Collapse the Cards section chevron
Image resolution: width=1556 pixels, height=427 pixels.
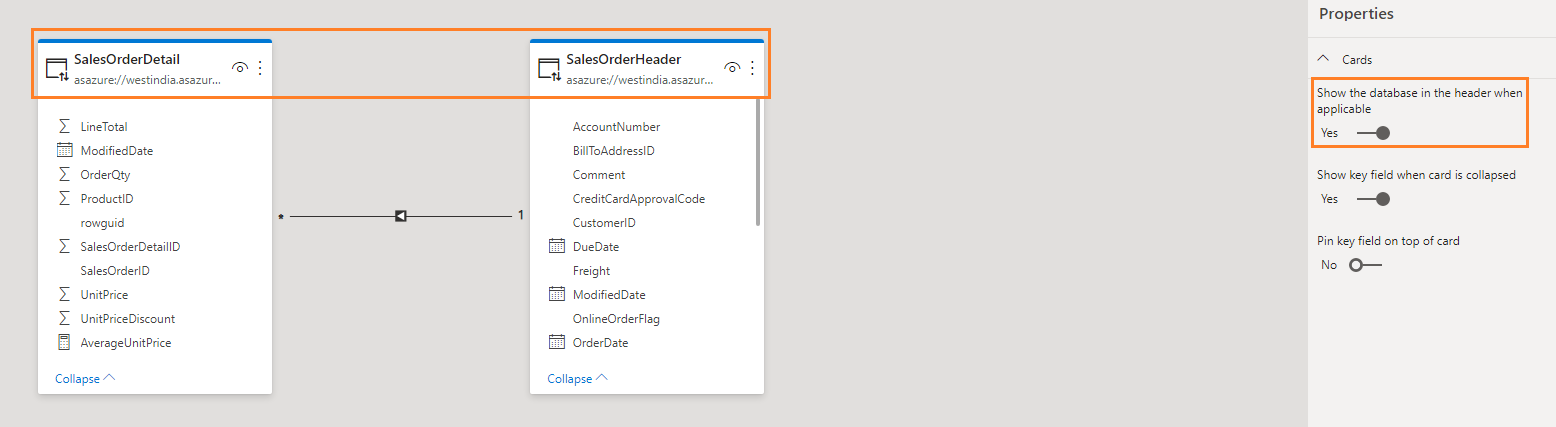pos(1324,60)
